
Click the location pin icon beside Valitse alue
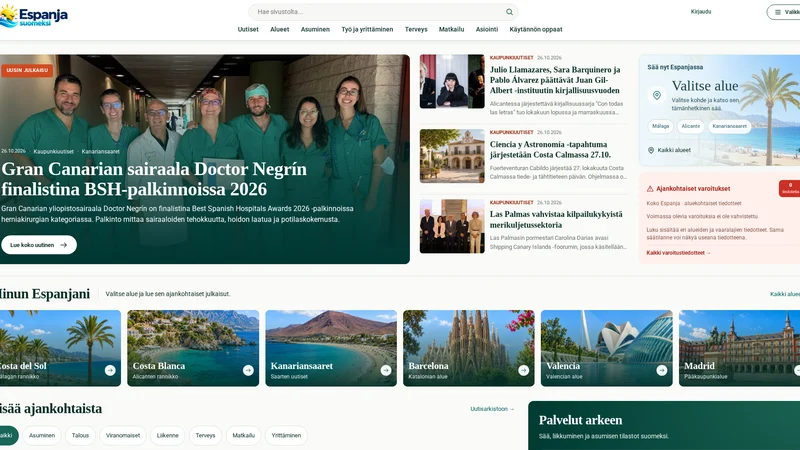(x=657, y=95)
